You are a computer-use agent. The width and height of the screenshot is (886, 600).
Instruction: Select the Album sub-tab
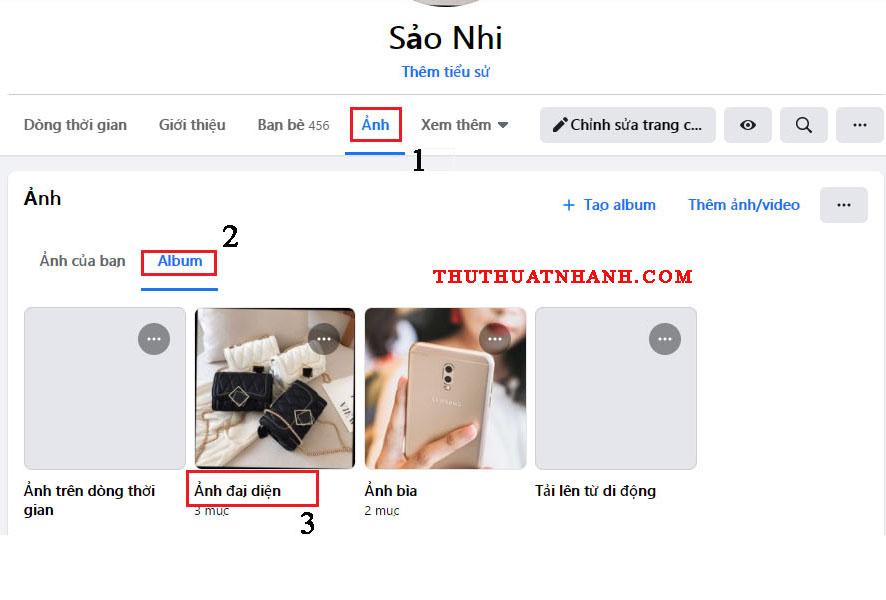tap(180, 261)
